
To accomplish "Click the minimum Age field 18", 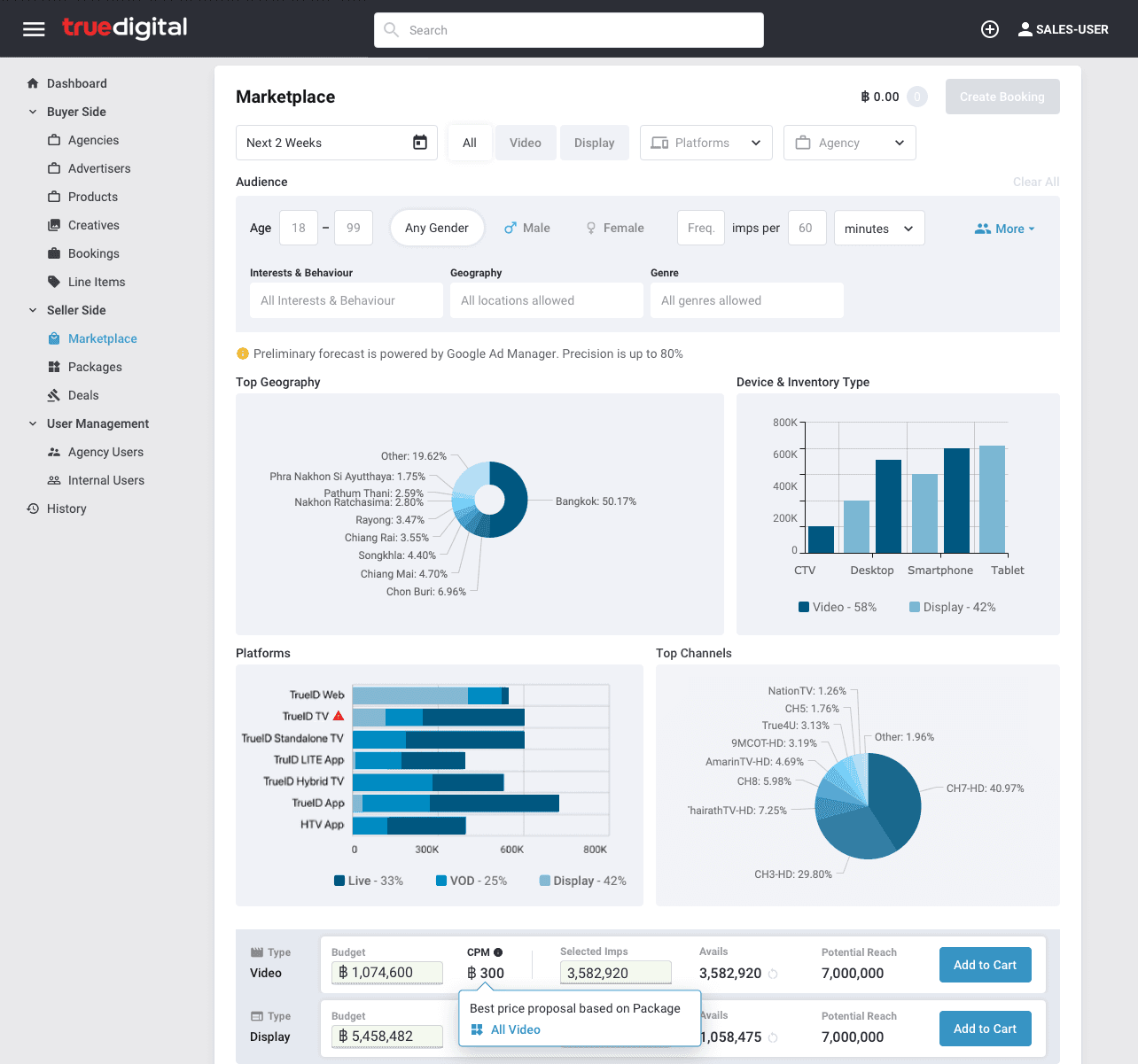I will (x=299, y=228).
